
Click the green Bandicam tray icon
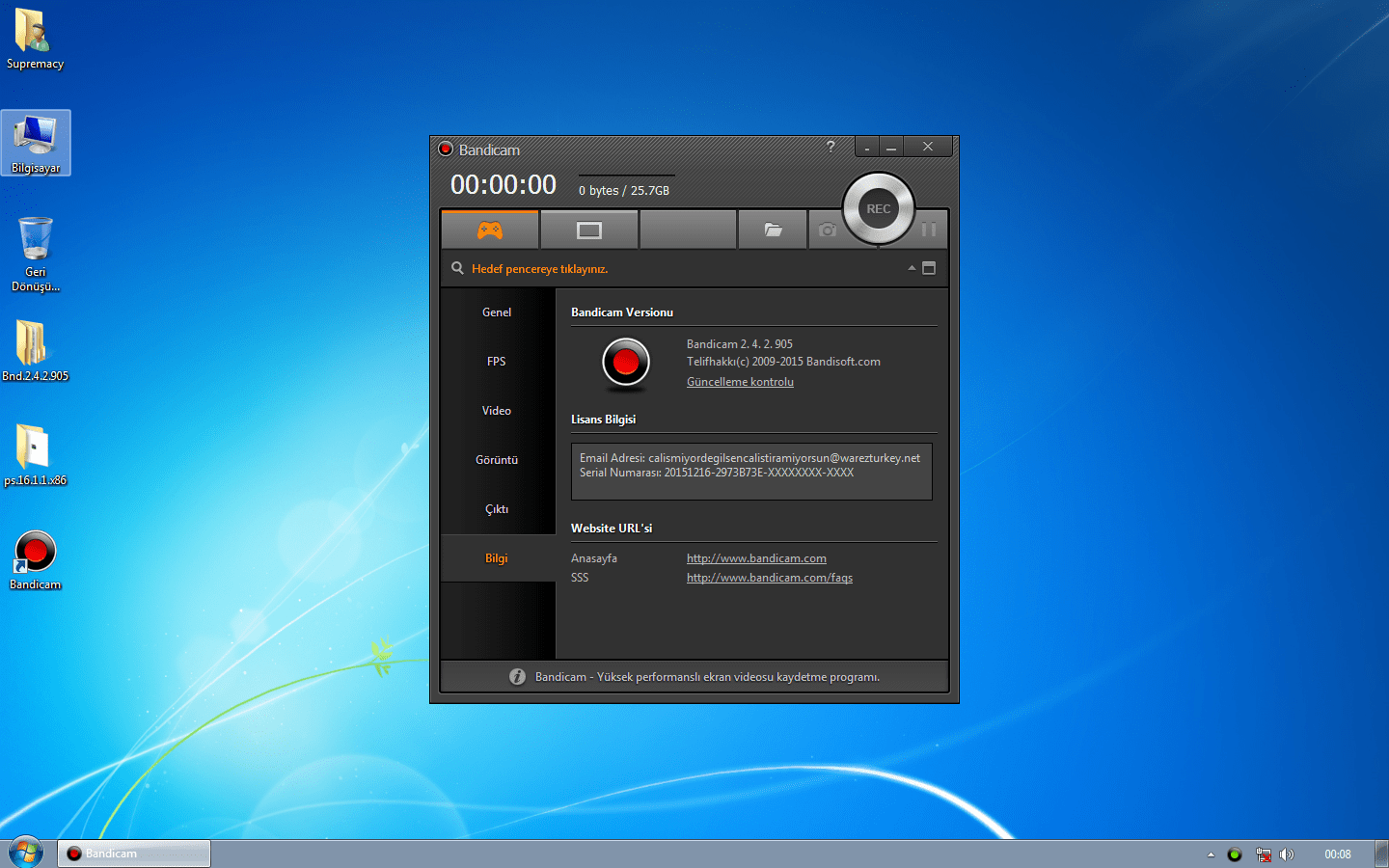(1235, 854)
